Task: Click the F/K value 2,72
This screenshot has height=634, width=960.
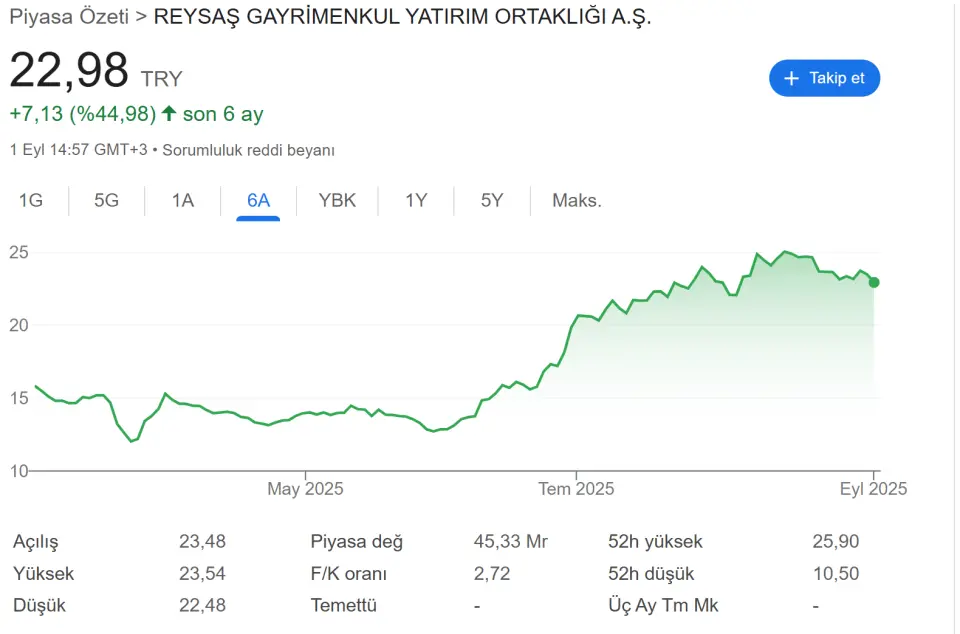Action: (x=492, y=573)
